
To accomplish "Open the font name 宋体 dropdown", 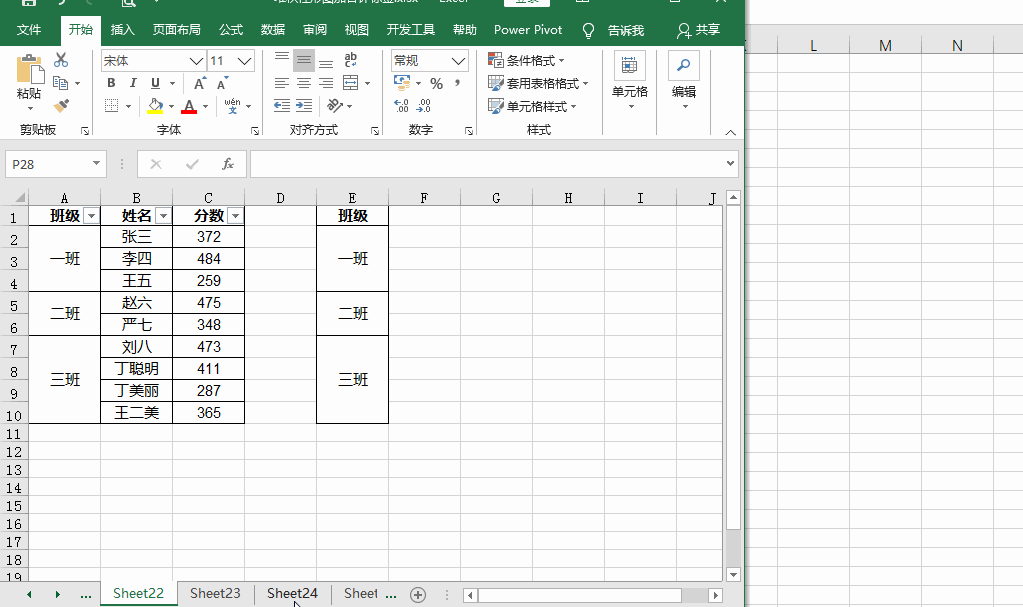I will pyautogui.click(x=196, y=61).
